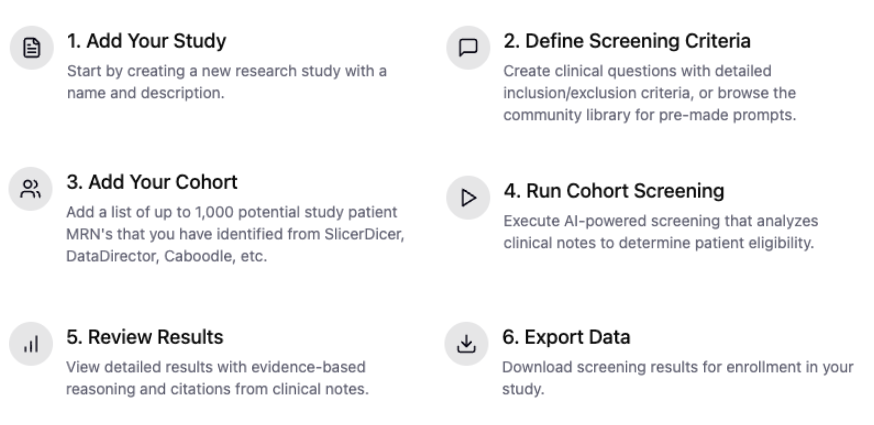Screen dimensions: 874x425
Task: Click the description about creating a new research study
Action: [x=227, y=82]
